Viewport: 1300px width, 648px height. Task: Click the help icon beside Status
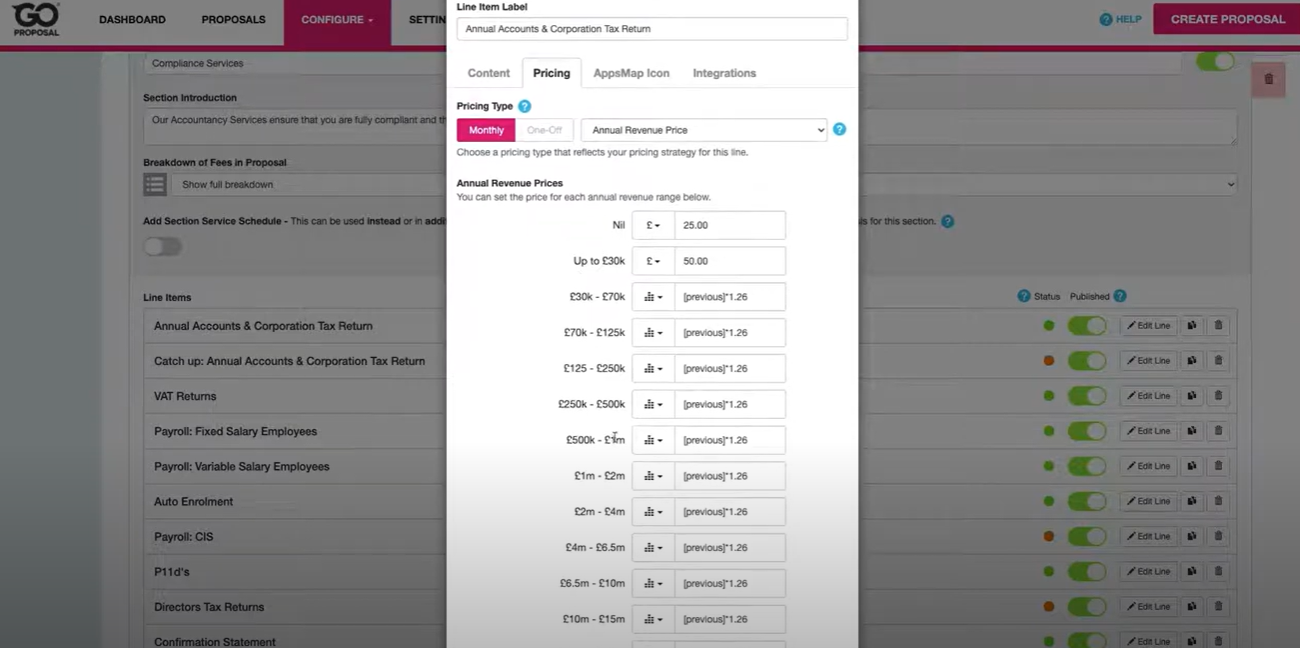[1023, 296]
